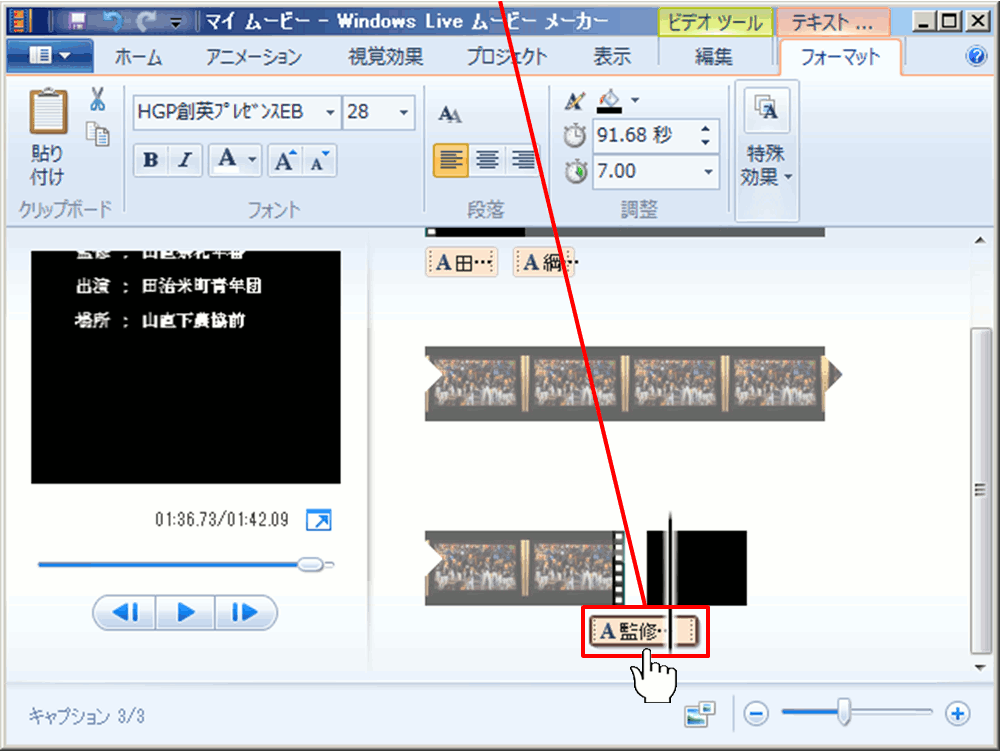Screen dimensions: 1000x751
Task: Click the timeline zoom slider handle
Action: click(844, 712)
